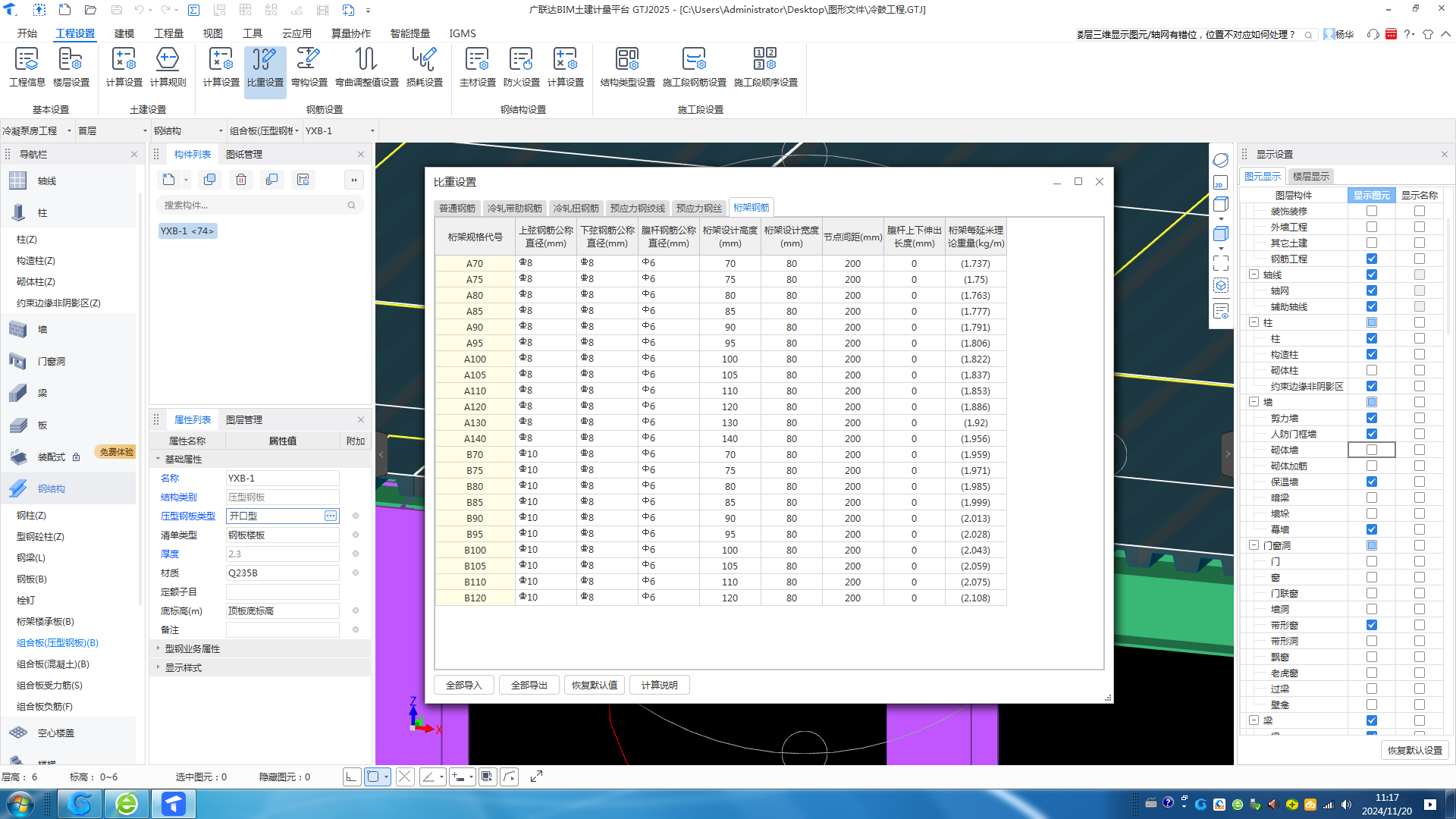1456x819 pixels.
Task: Toggle 显示图元 checkbox for 剪力墙
Action: pos(1371,418)
